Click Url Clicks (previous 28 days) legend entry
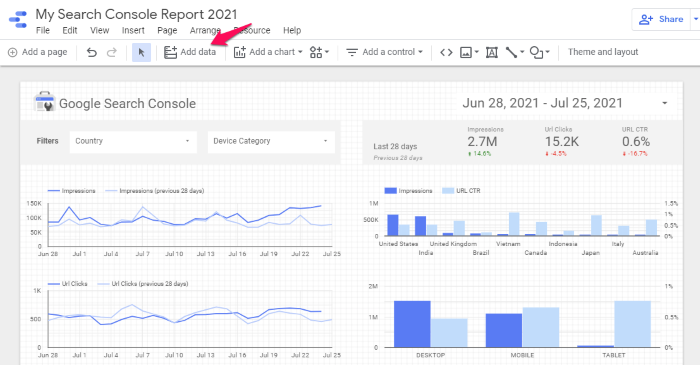This screenshot has width=700, height=365. (x=143, y=283)
